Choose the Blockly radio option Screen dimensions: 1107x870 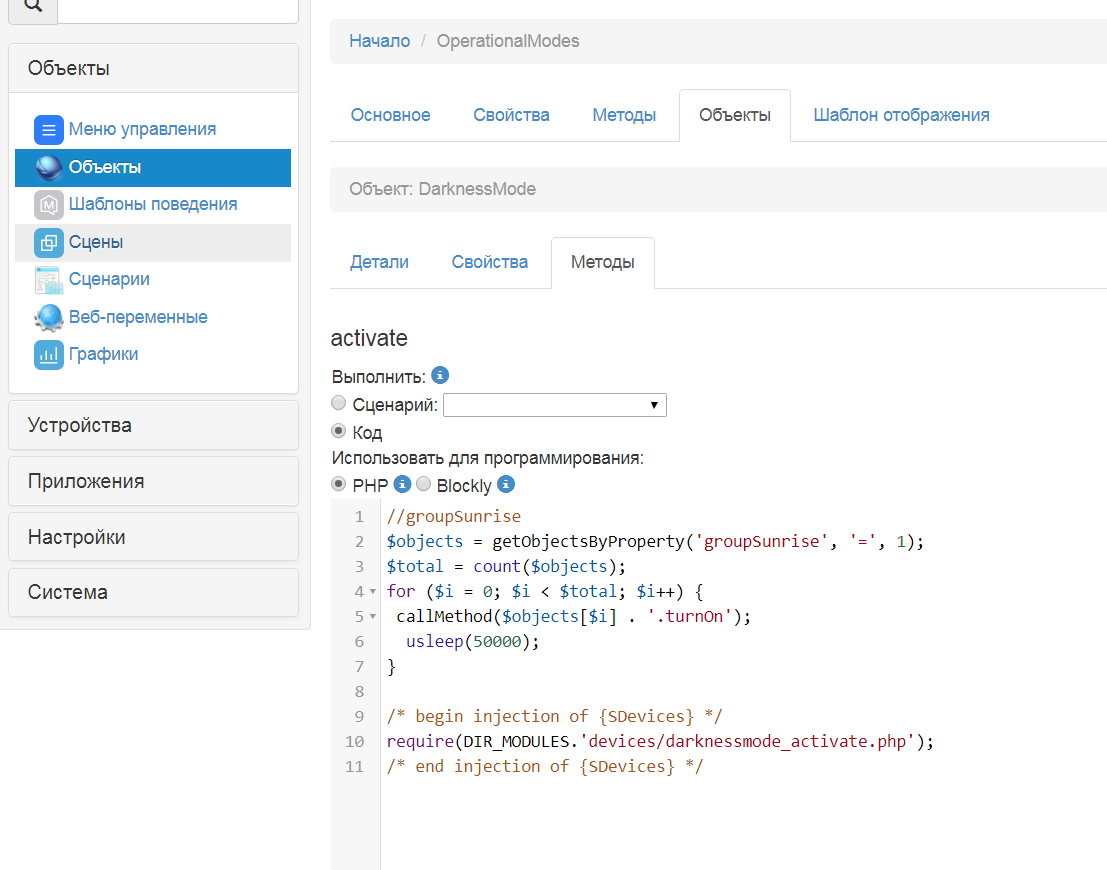pos(424,485)
